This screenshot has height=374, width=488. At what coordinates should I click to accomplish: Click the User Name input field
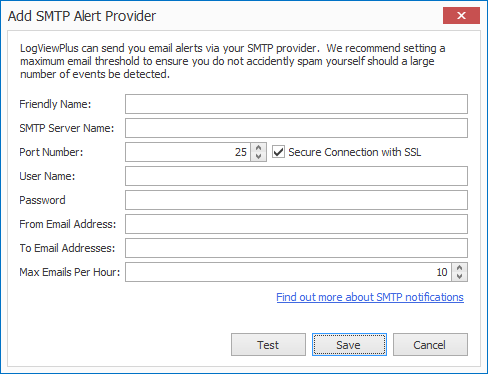[x=296, y=176]
